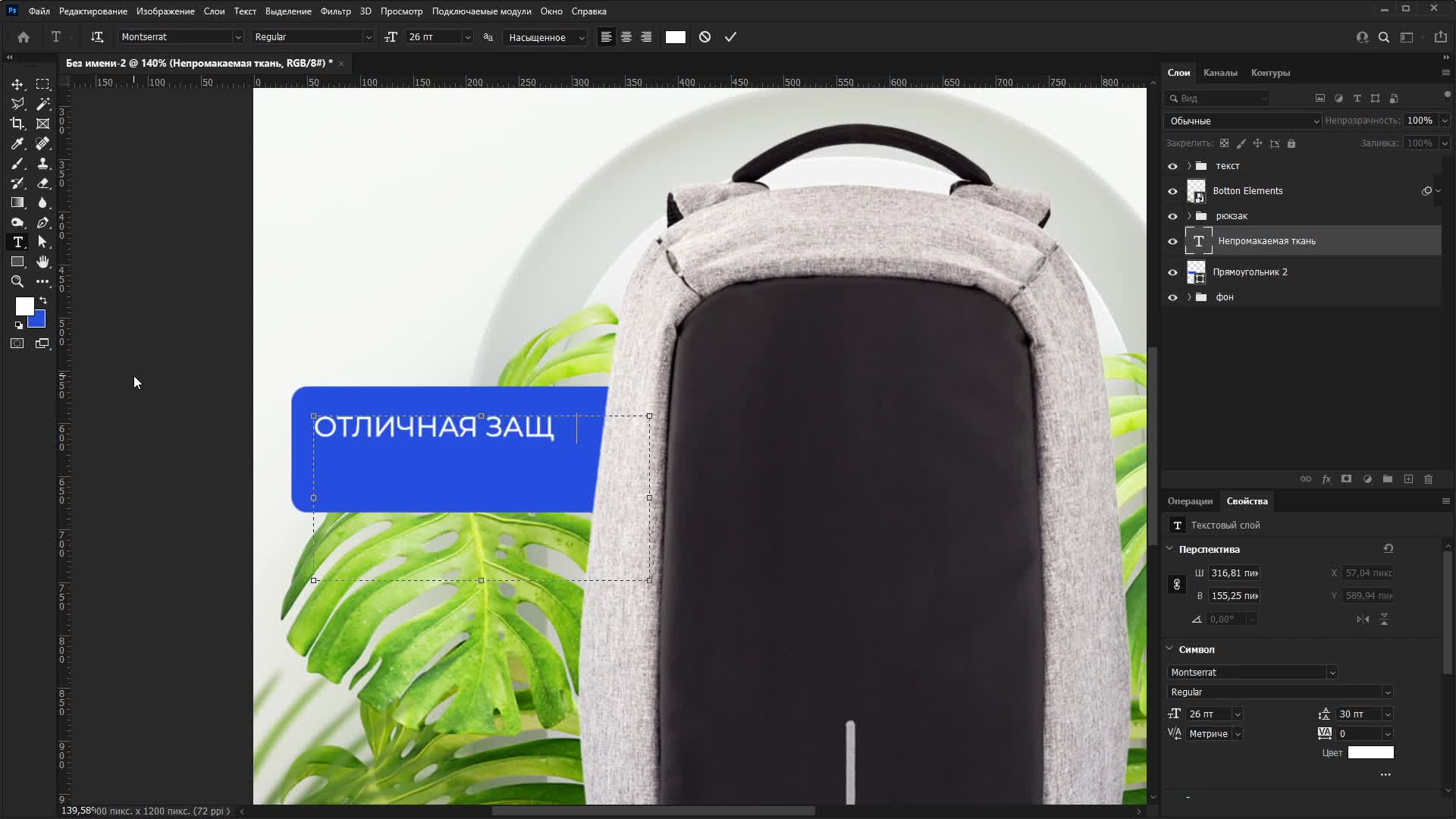Open the Фильтр menu
Screen dimensions: 1456x819
(x=335, y=11)
